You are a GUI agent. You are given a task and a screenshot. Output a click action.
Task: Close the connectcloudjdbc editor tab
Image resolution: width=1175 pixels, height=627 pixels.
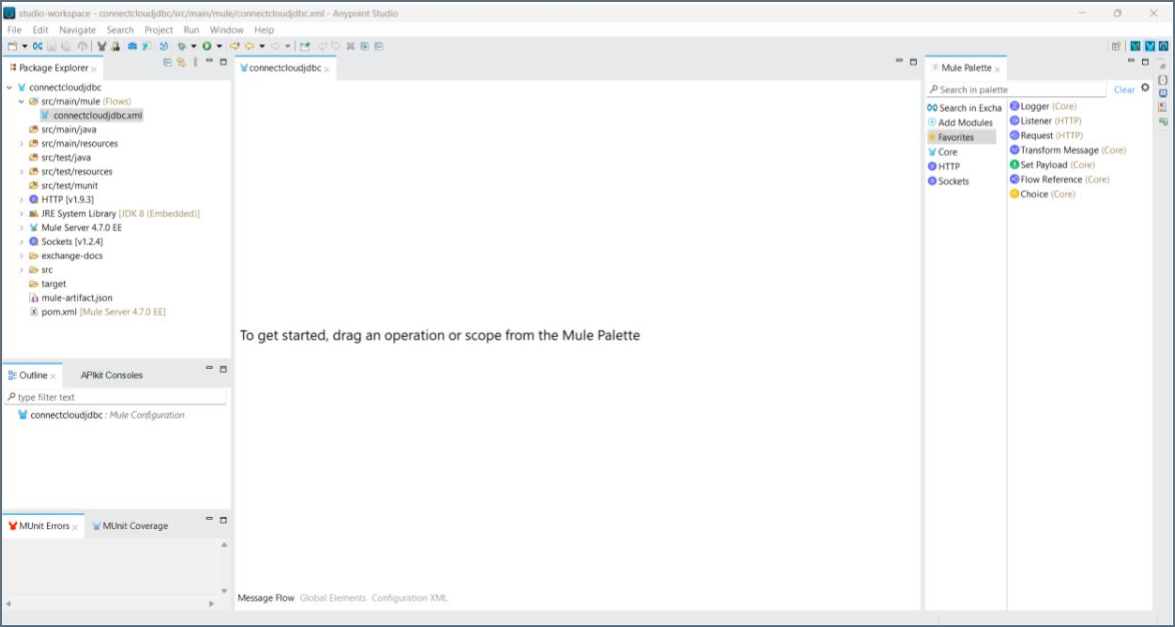[x=327, y=69]
